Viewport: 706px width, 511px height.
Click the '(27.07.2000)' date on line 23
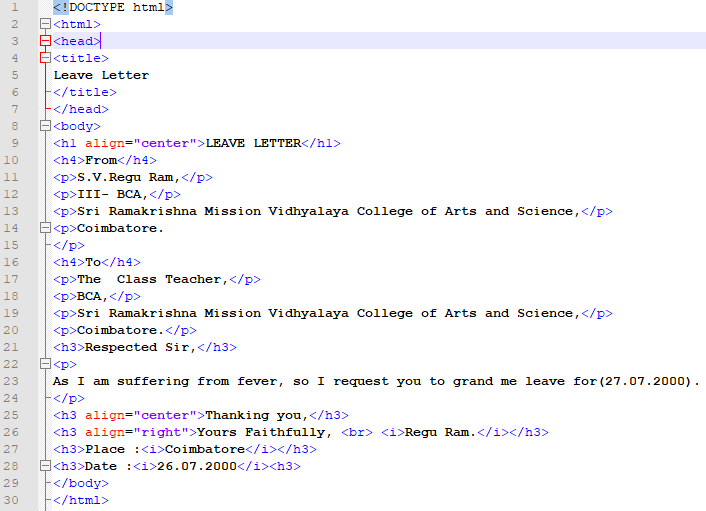[647, 381]
